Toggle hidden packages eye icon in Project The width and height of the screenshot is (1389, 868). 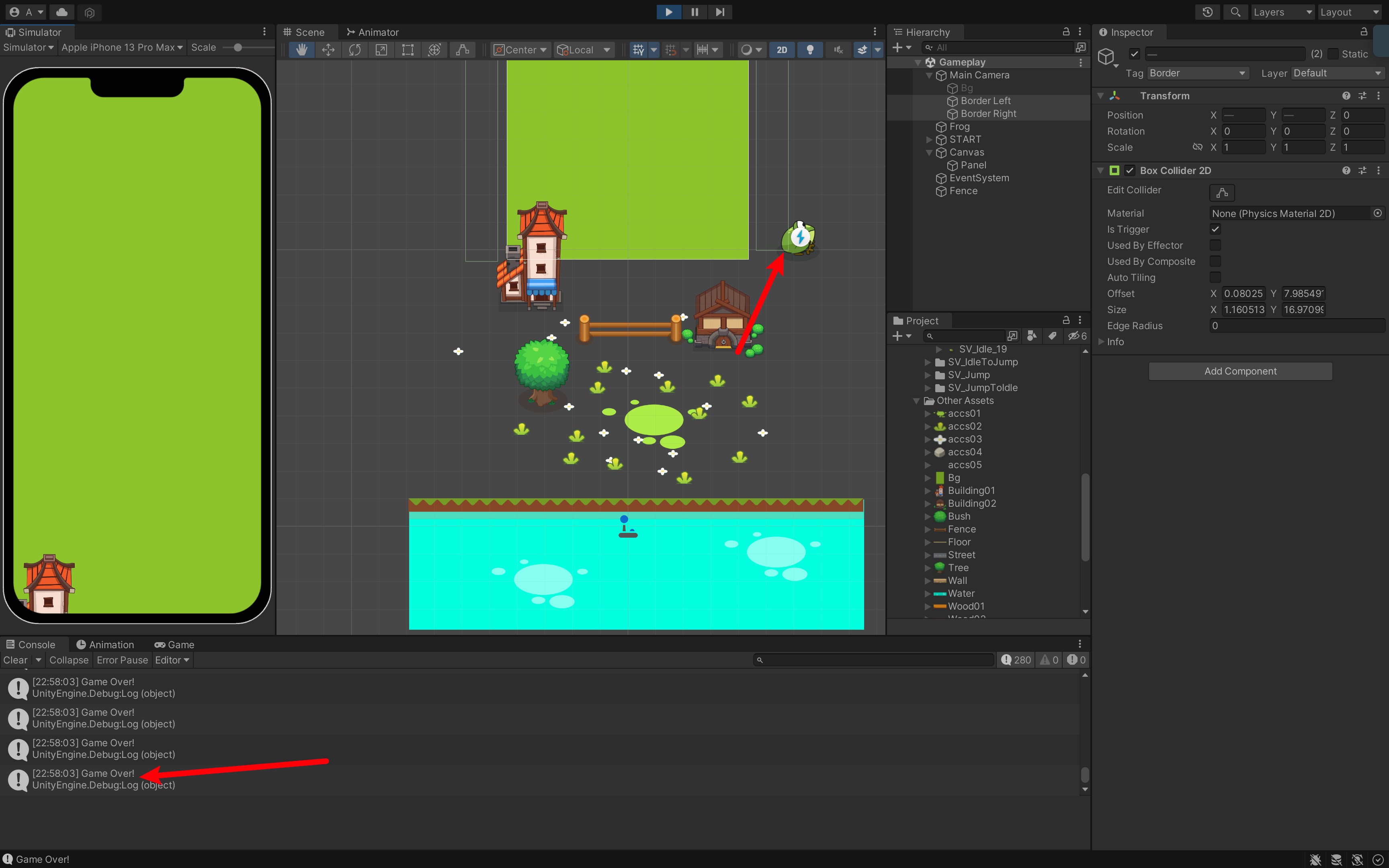click(1078, 336)
